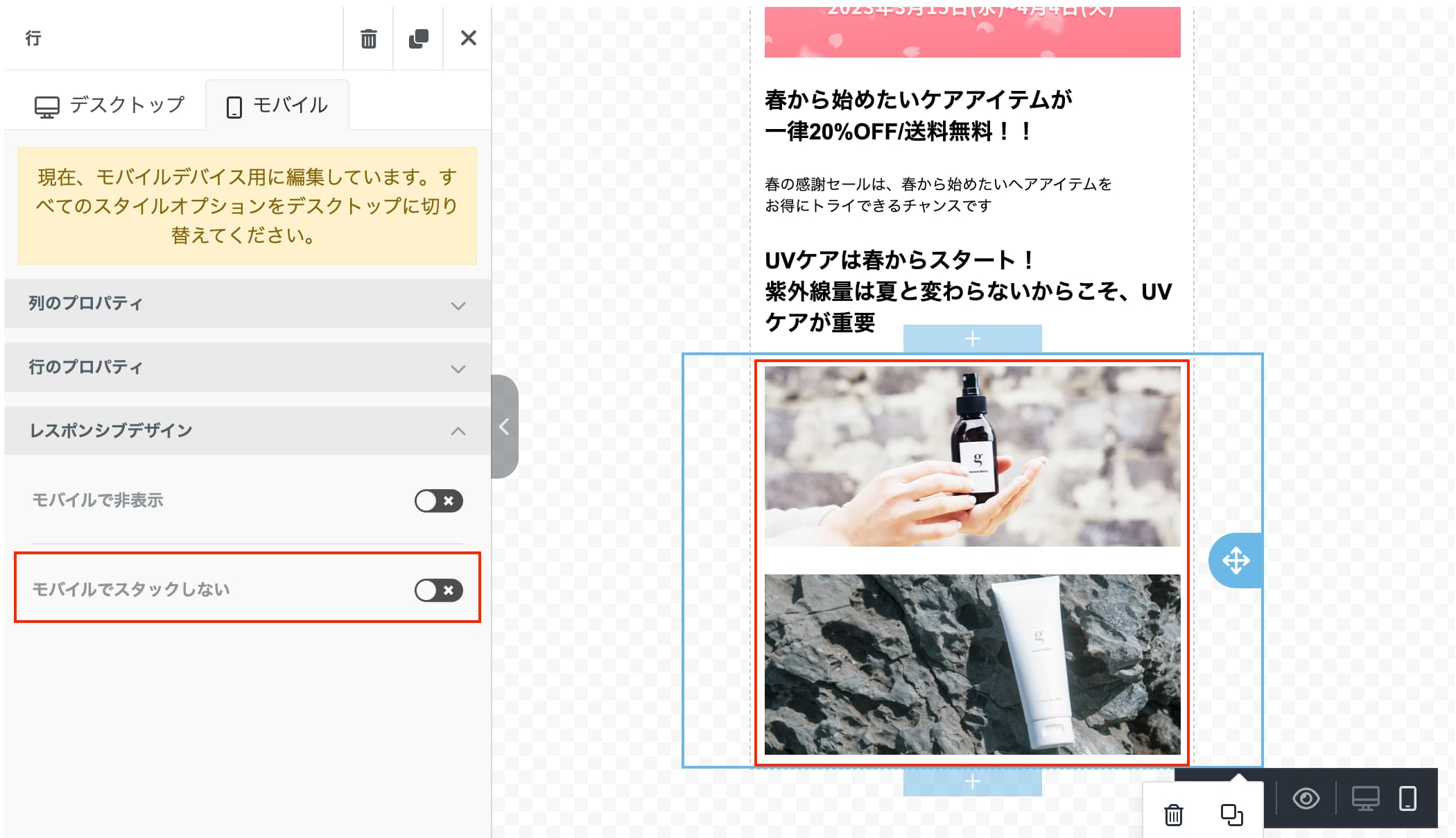This screenshot has width=1456, height=838.
Task: Click the eye preview icon
Action: click(1306, 798)
